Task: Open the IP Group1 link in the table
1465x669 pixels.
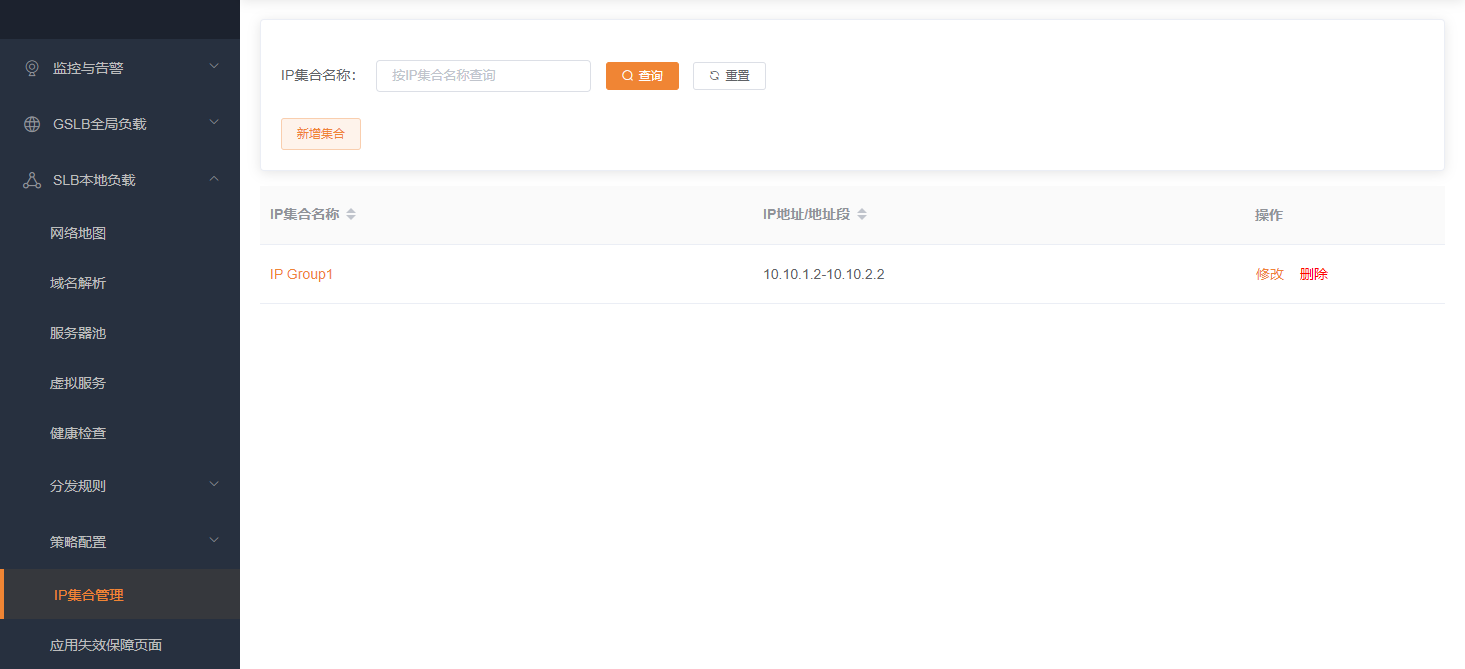Action: pos(302,273)
